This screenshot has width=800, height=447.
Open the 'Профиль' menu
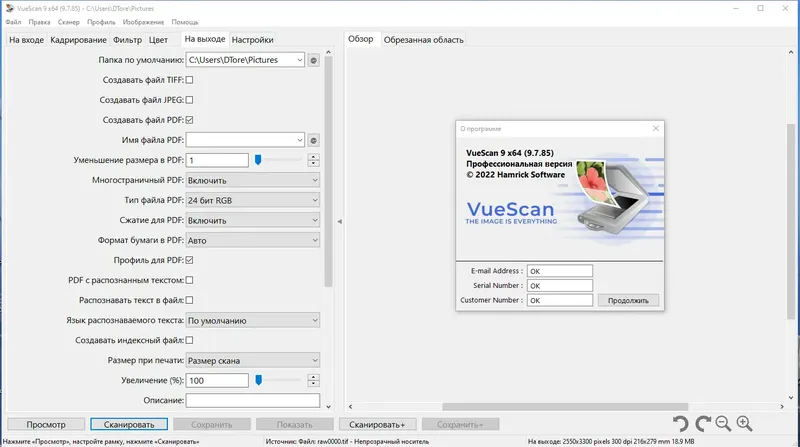(101, 22)
